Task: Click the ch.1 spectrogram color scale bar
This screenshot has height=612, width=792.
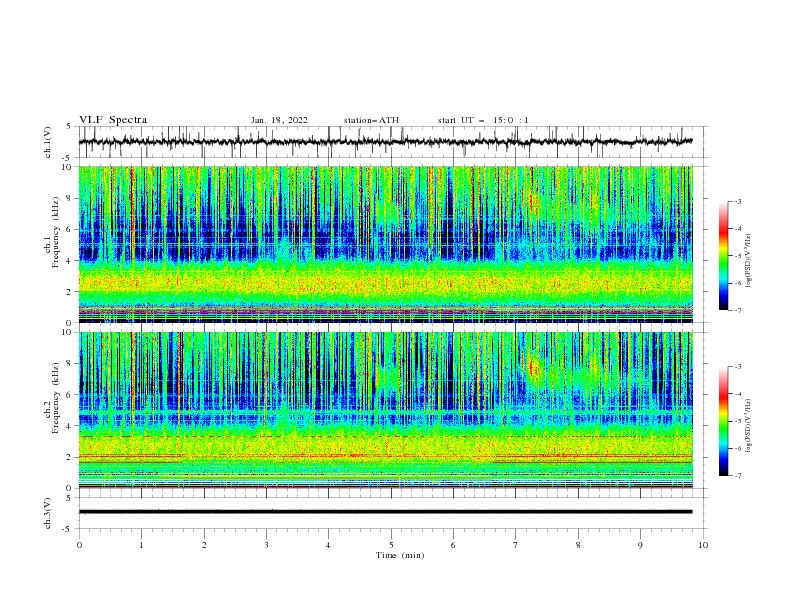Action: pos(723,256)
